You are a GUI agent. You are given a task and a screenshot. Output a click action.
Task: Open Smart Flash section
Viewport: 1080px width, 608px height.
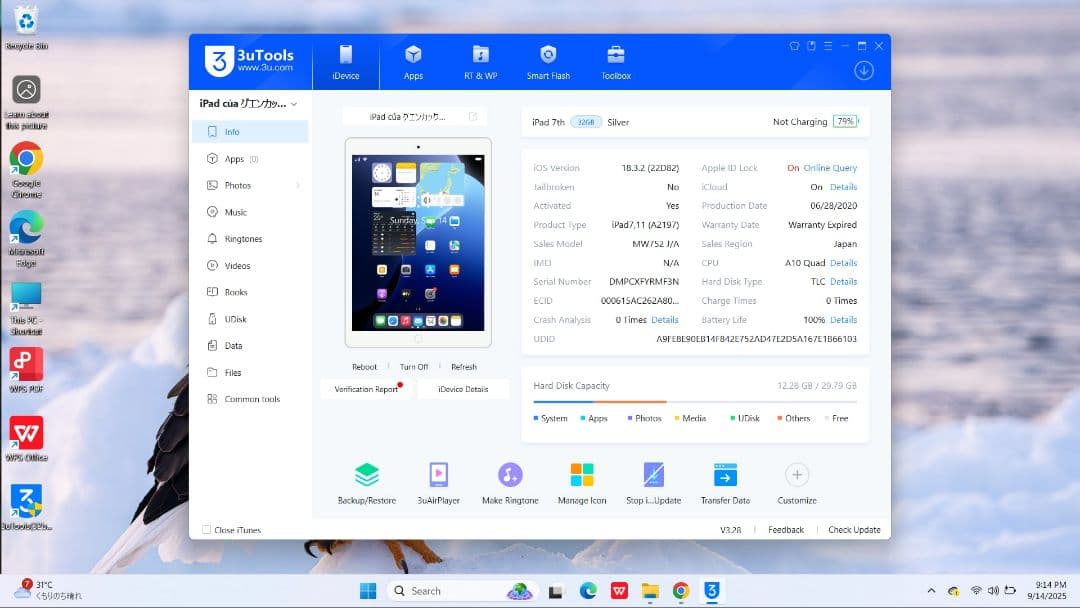point(548,62)
